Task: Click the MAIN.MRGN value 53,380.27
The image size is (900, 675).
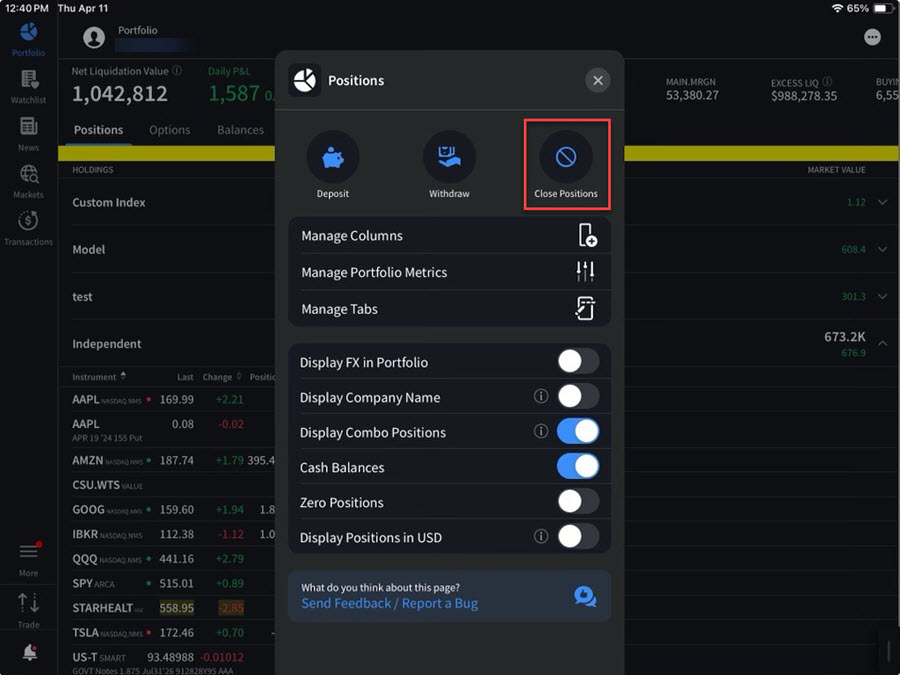Action: [692, 95]
